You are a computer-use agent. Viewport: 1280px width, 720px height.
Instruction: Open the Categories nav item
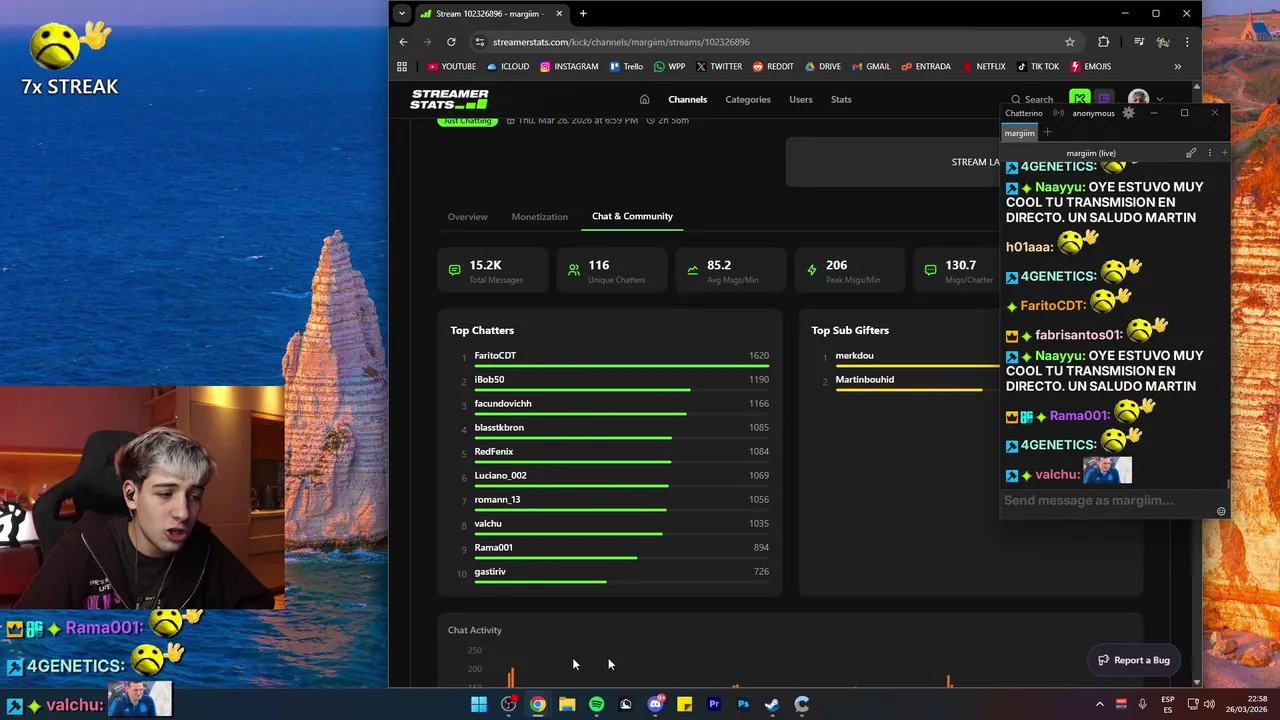pyautogui.click(x=748, y=99)
